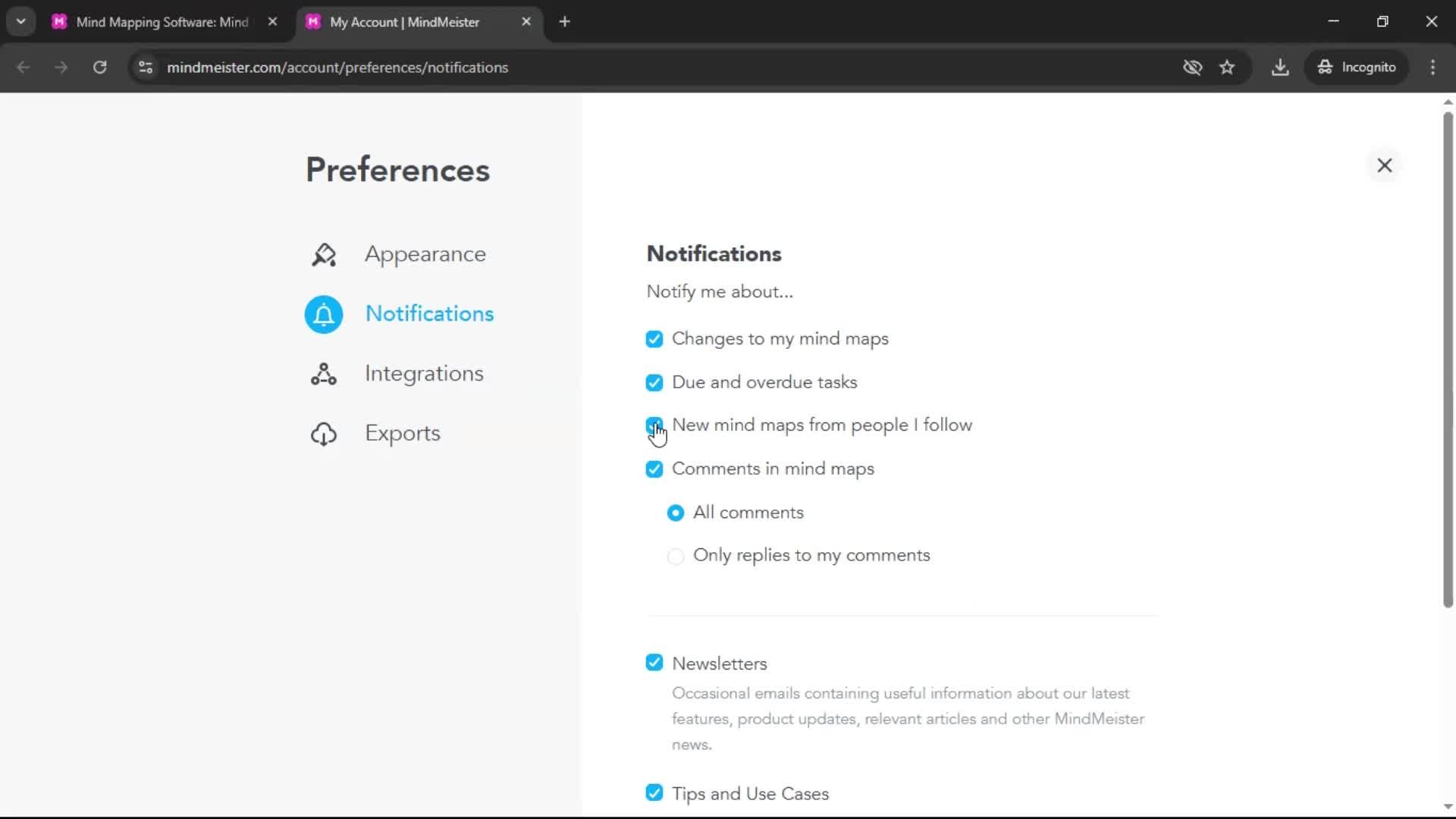Click the Newsletters description text

pyautogui.click(x=908, y=719)
